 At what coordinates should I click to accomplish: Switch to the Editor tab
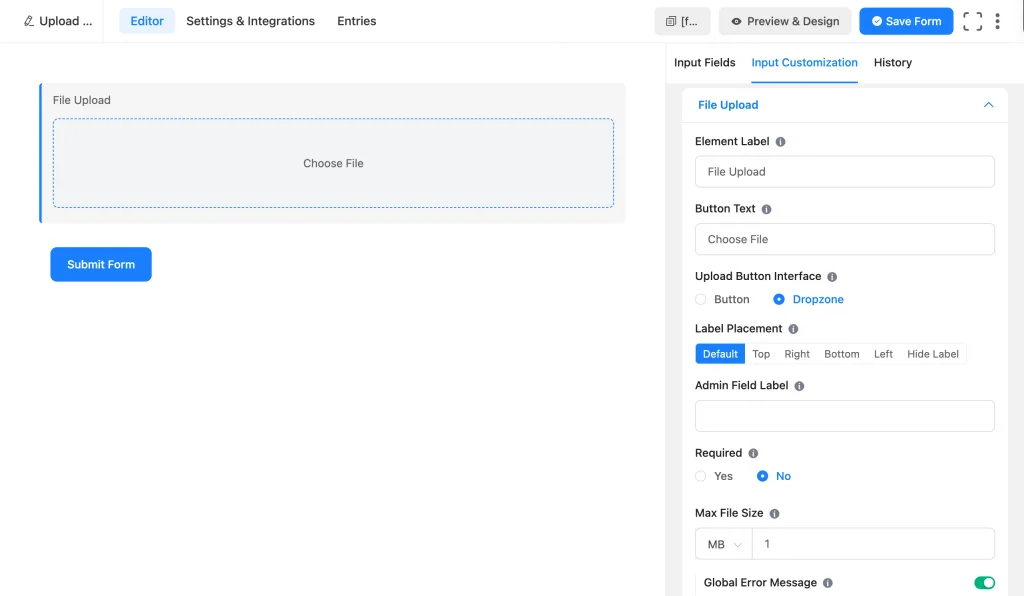[x=147, y=21]
